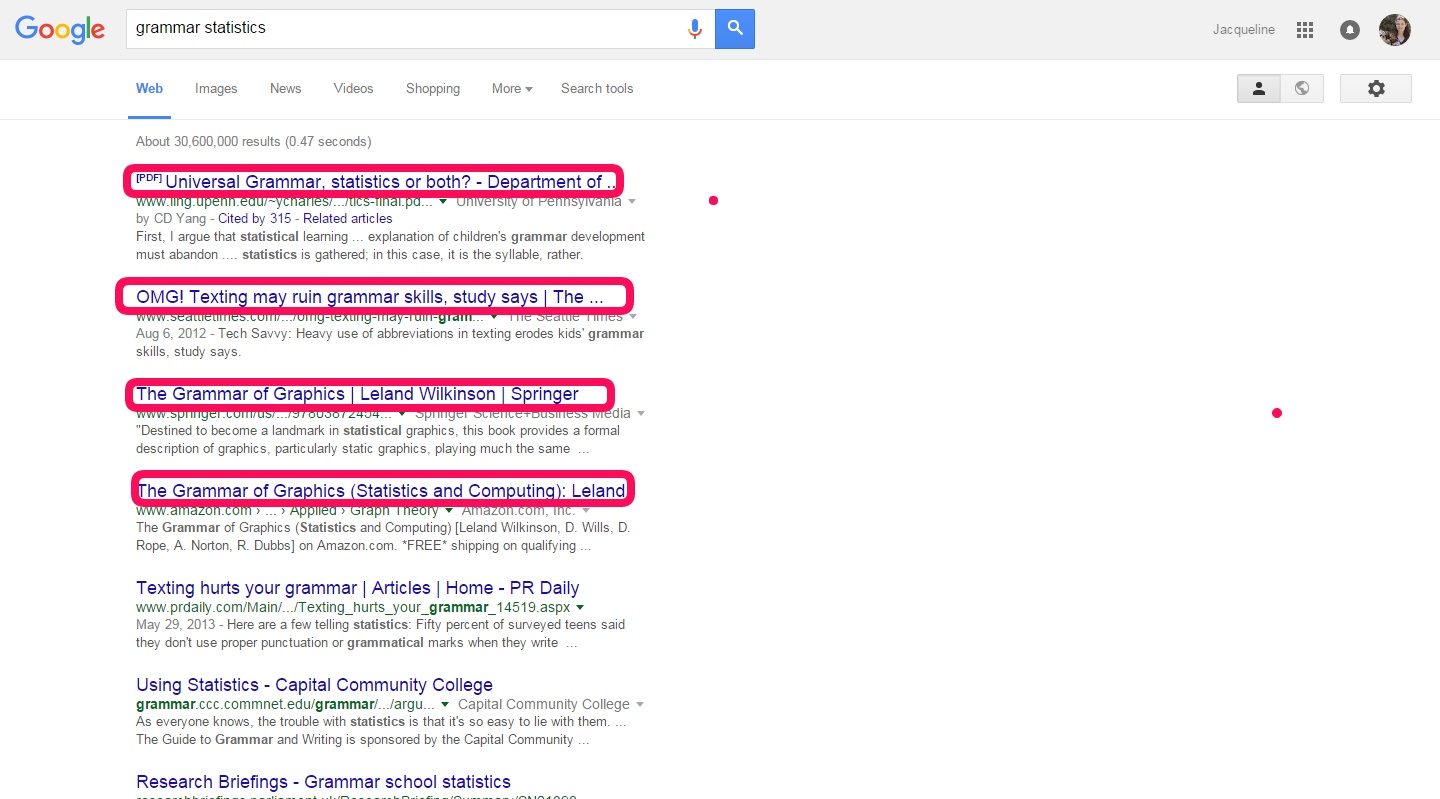1440x799 pixels.
Task: Expand arrow next to amazon.com breadcrumb
Action: [449, 511]
